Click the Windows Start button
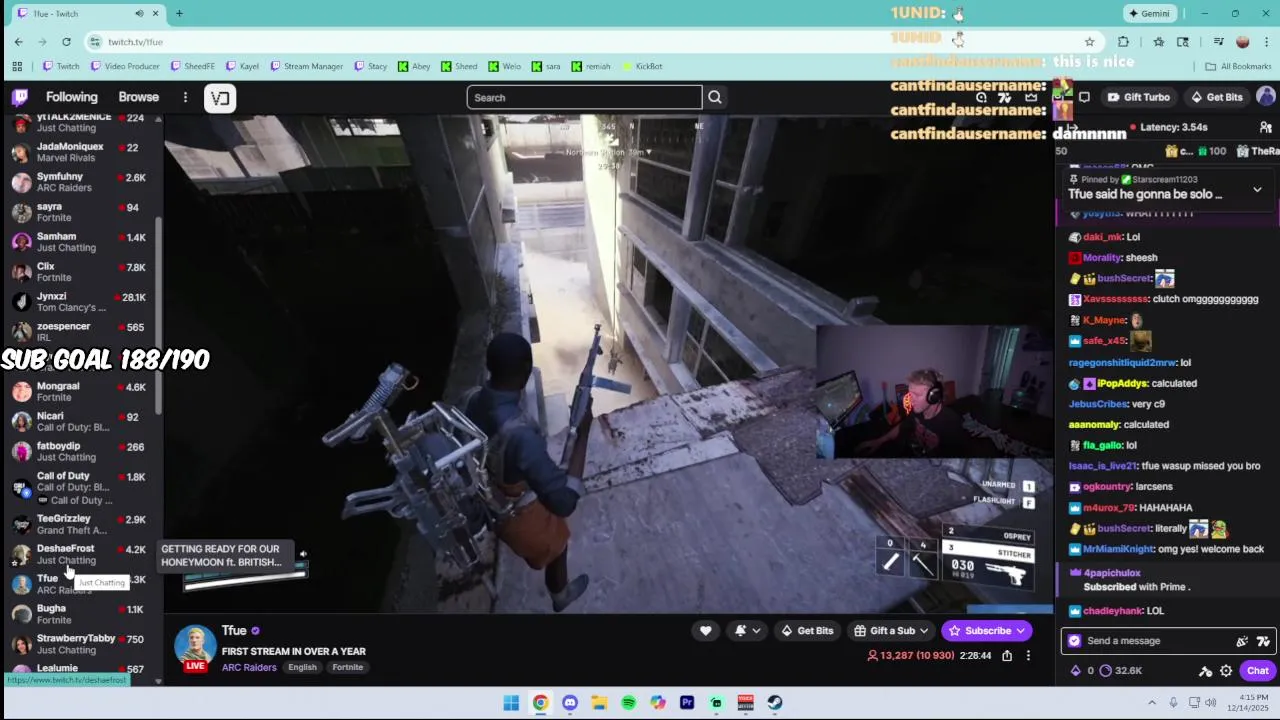 pos(511,702)
